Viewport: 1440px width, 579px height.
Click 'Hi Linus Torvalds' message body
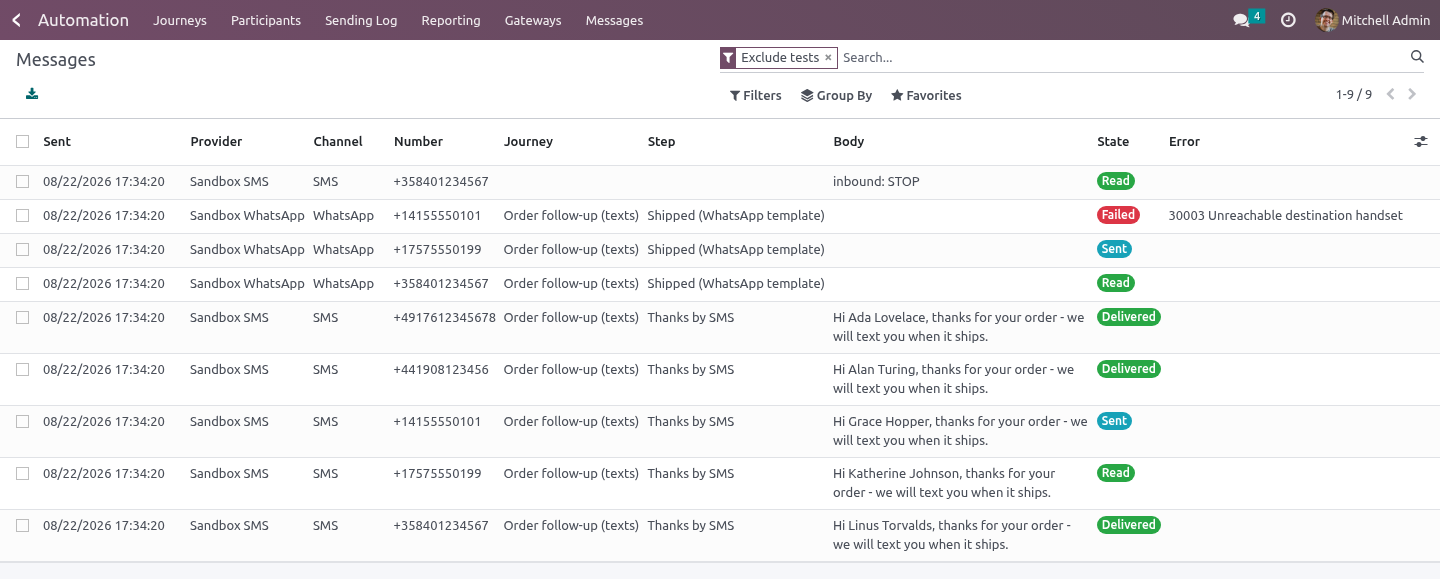[951, 535]
